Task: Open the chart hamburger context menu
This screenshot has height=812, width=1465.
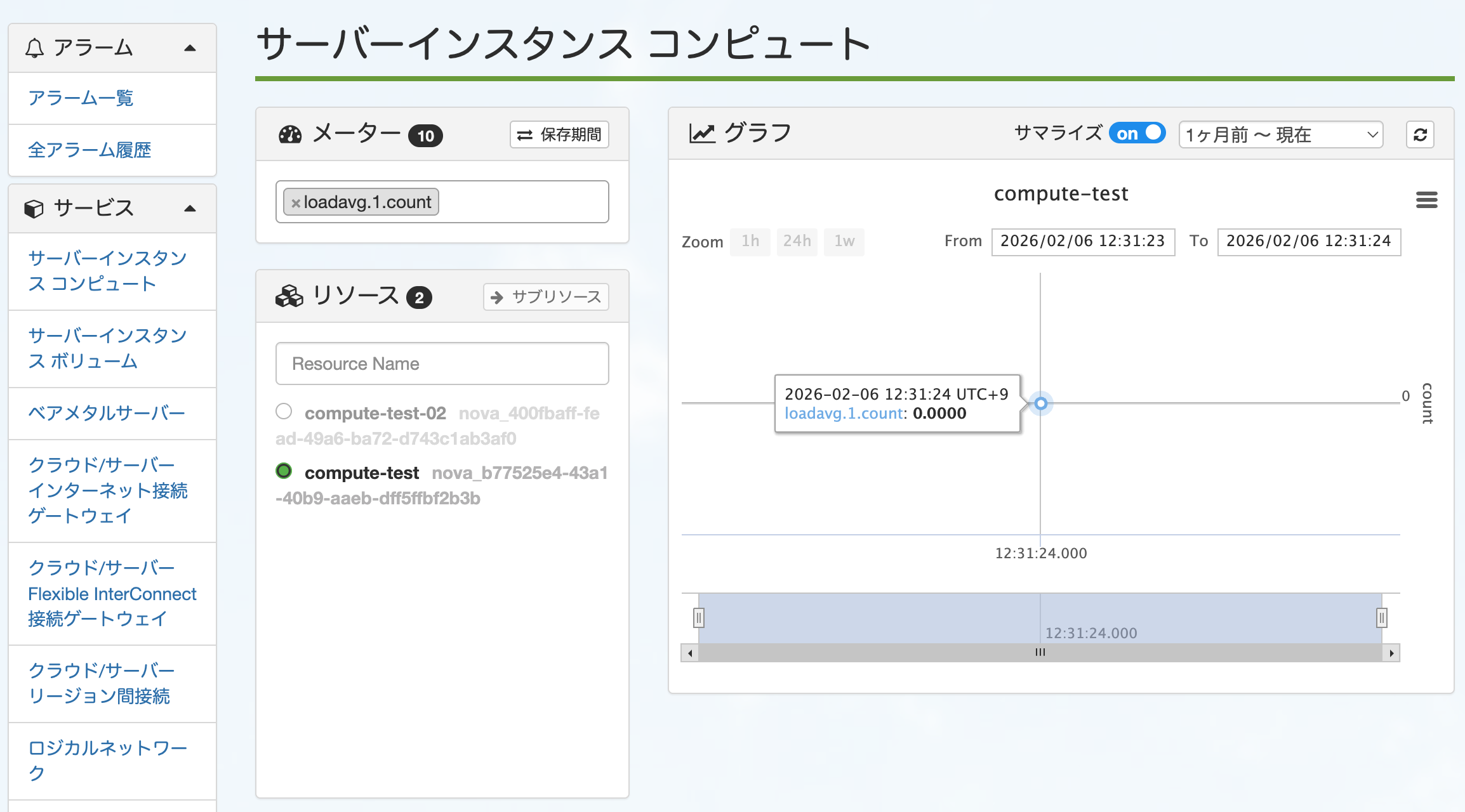Action: (1426, 200)
